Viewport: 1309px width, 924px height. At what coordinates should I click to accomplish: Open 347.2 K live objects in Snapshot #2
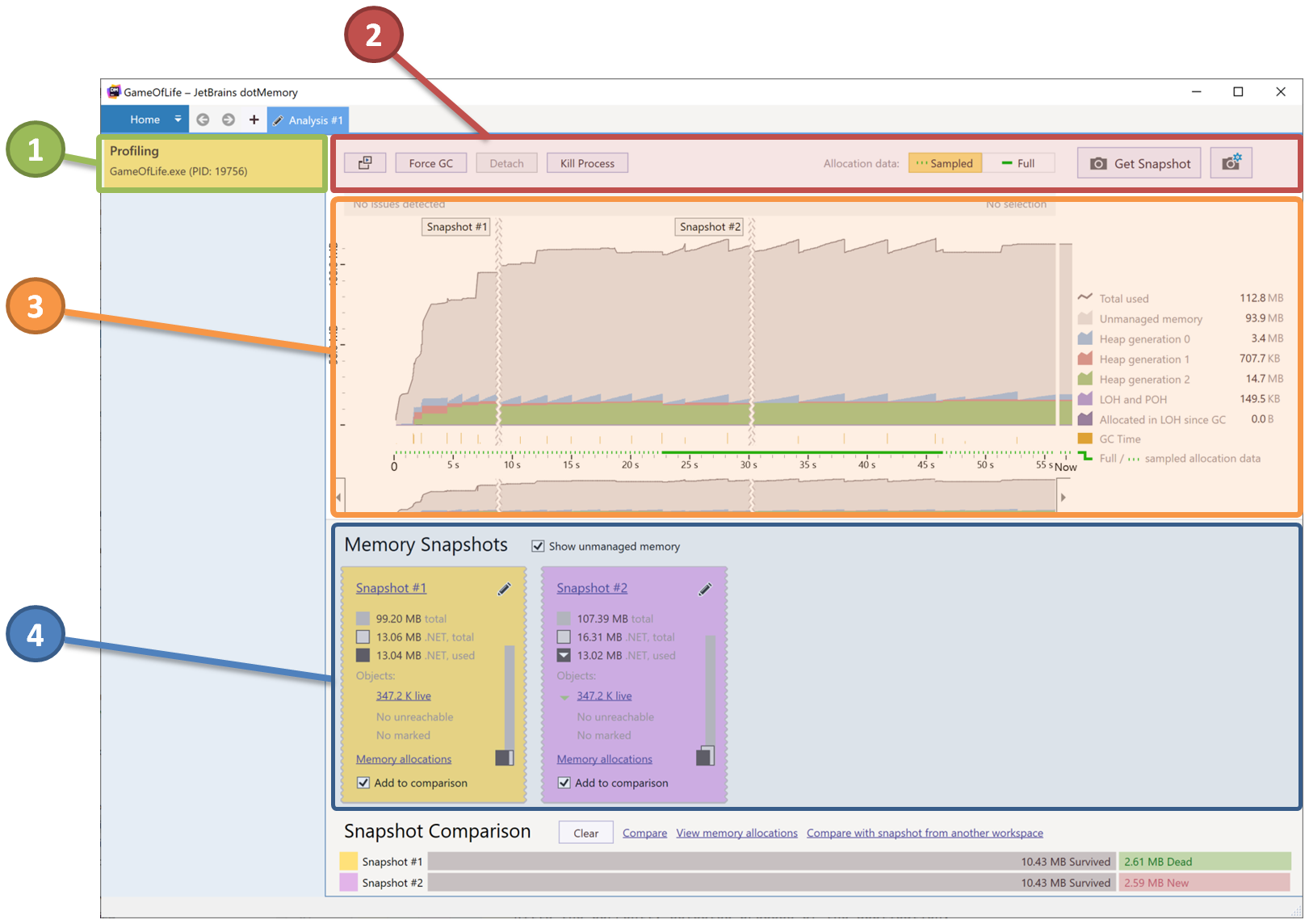coord(604,696)
